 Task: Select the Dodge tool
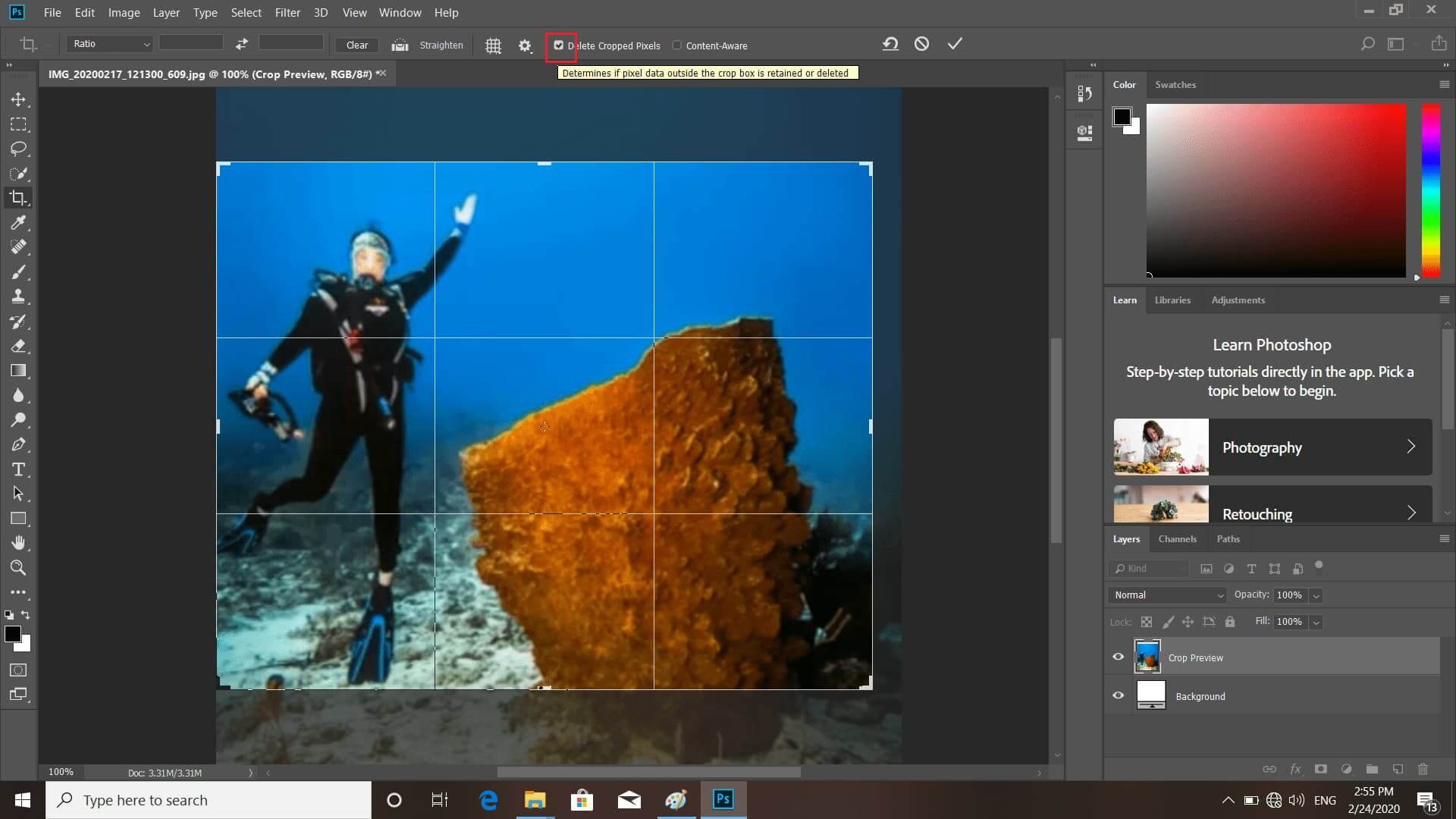click(18, 419)
